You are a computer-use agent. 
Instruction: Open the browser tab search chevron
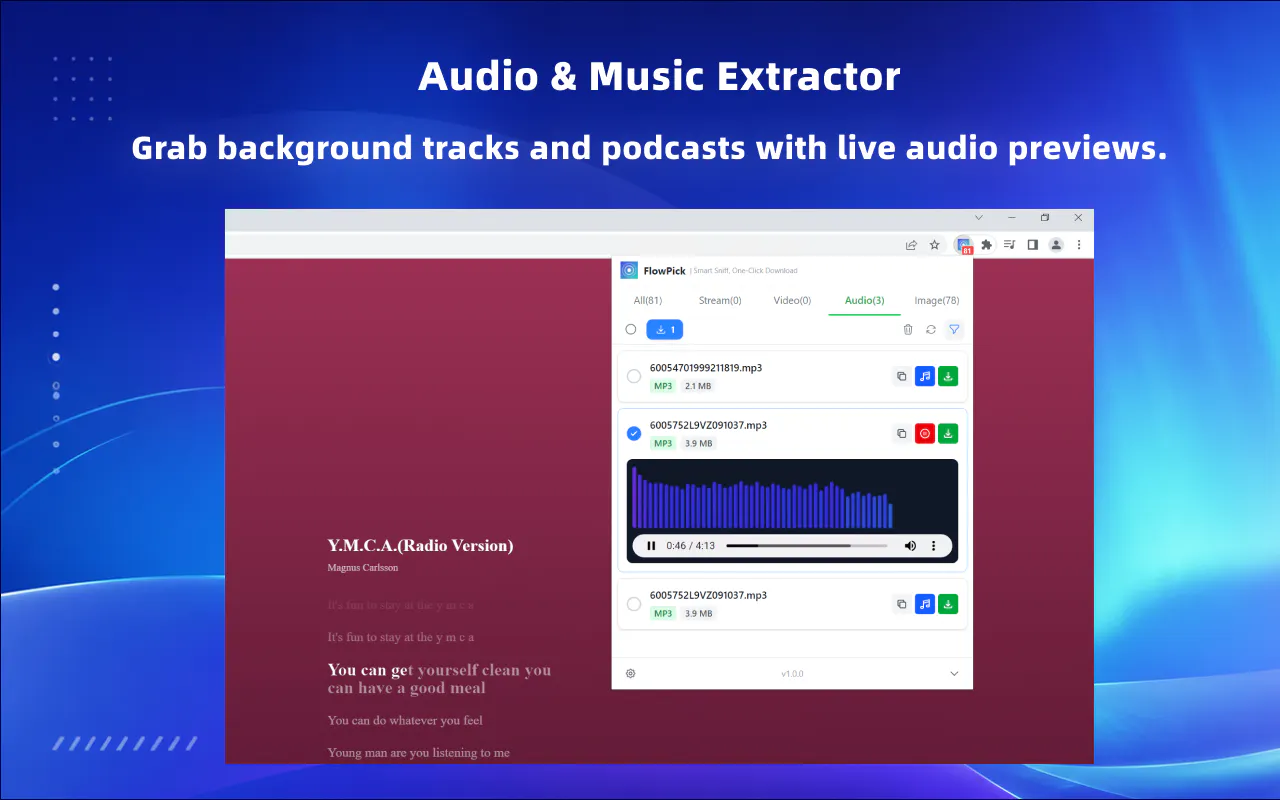tap(978, 217)
